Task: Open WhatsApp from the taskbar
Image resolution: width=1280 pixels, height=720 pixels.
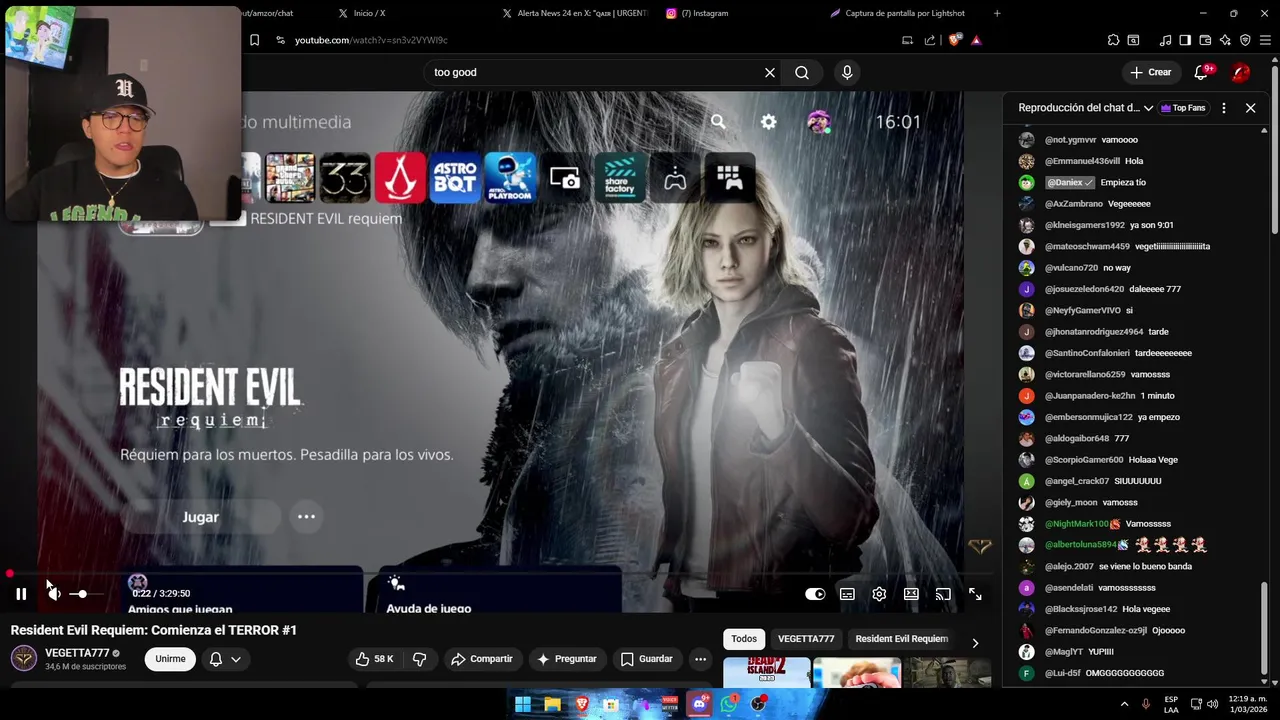Action: tap(730, 704)
